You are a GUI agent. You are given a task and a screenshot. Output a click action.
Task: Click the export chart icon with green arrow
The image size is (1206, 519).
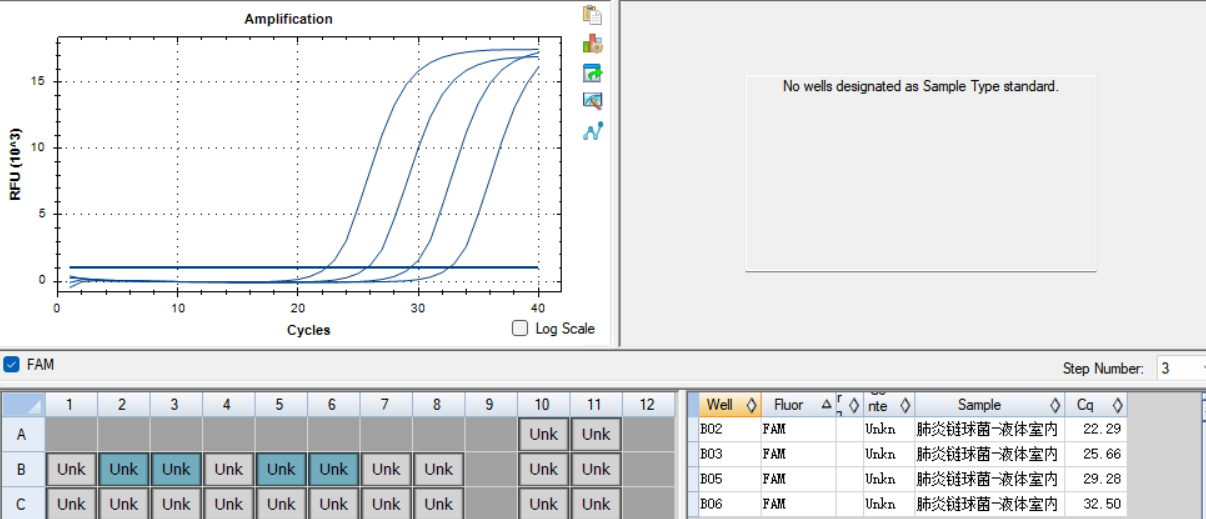(x=593, y=73)
